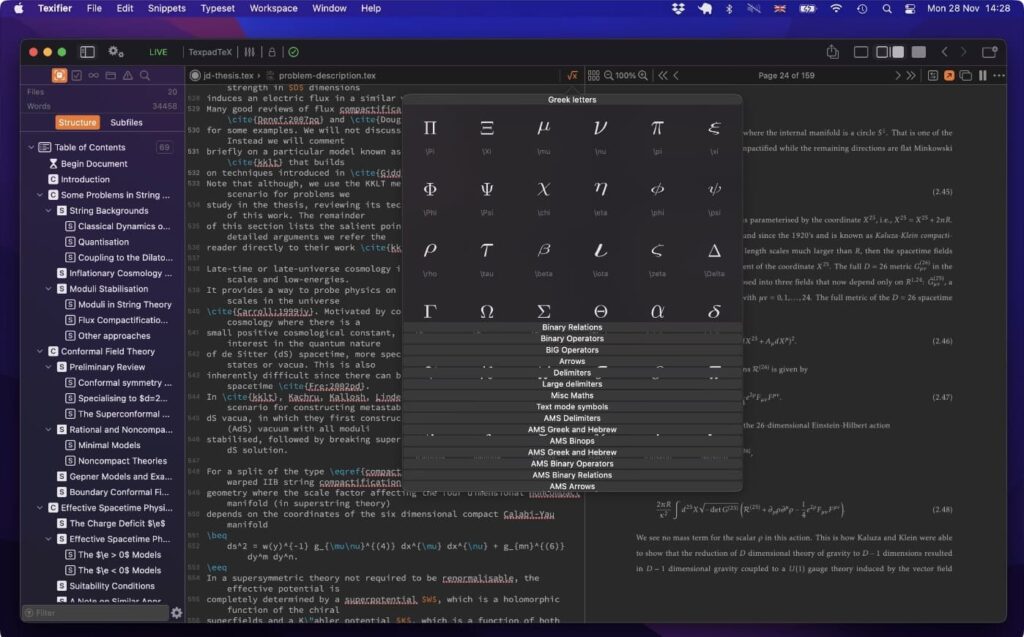Insert the \Delta Greek letter symbol
Viewport: 1024px width, 637px height.
(714, 253)
